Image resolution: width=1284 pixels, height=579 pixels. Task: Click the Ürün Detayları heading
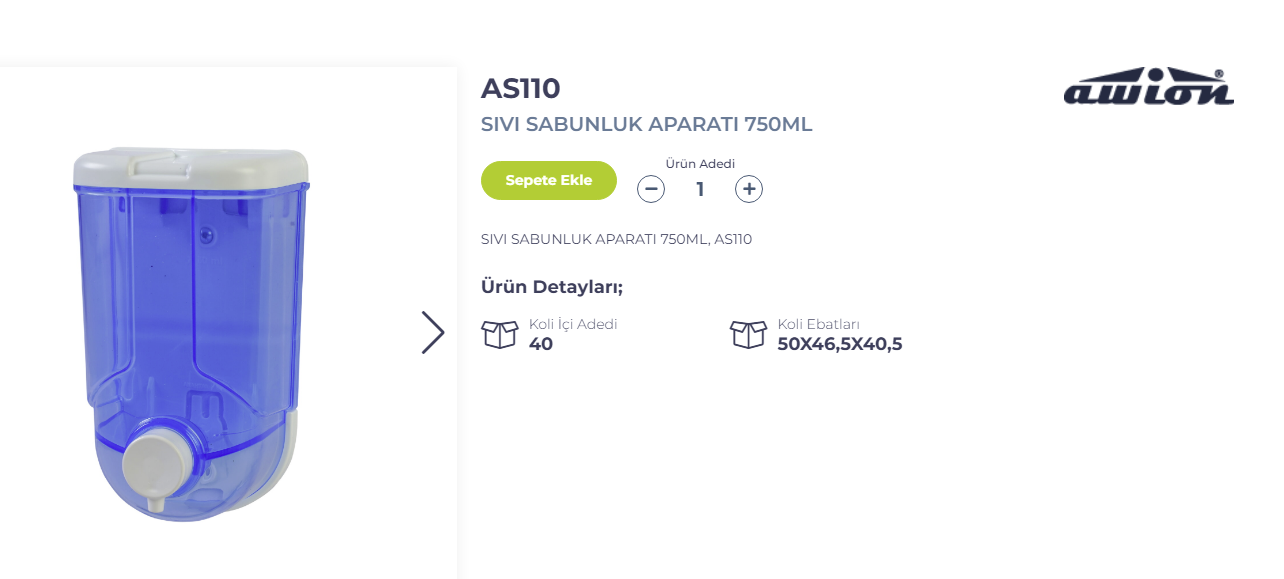552,288
